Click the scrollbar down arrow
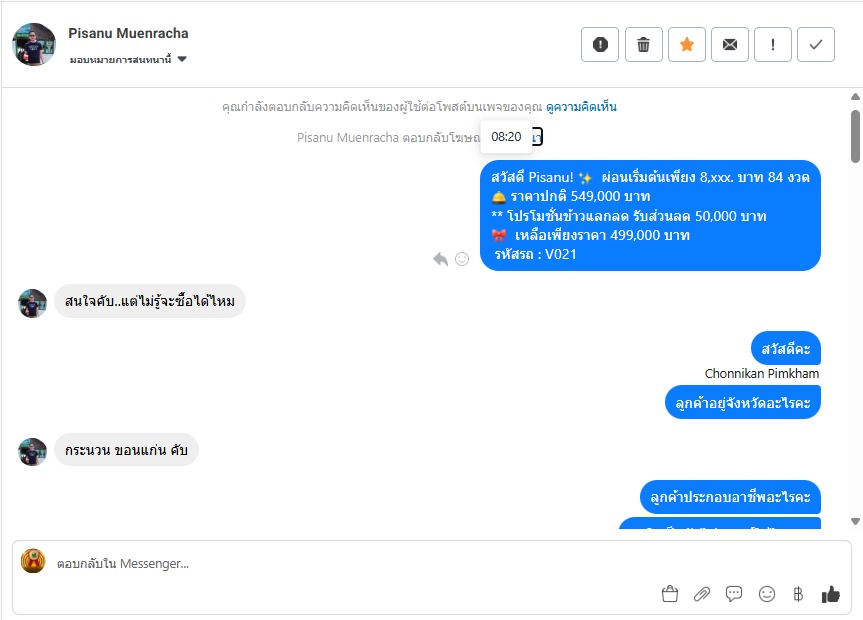 [x=855, y=521]
